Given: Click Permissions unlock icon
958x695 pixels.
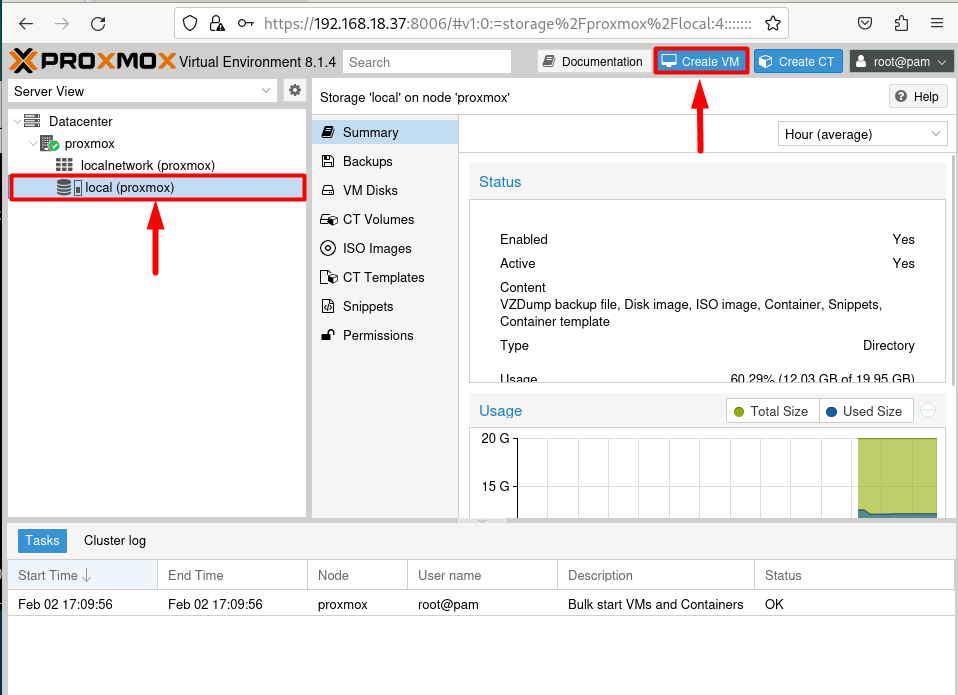Looking at the screenshot, I should click(328, 335).
